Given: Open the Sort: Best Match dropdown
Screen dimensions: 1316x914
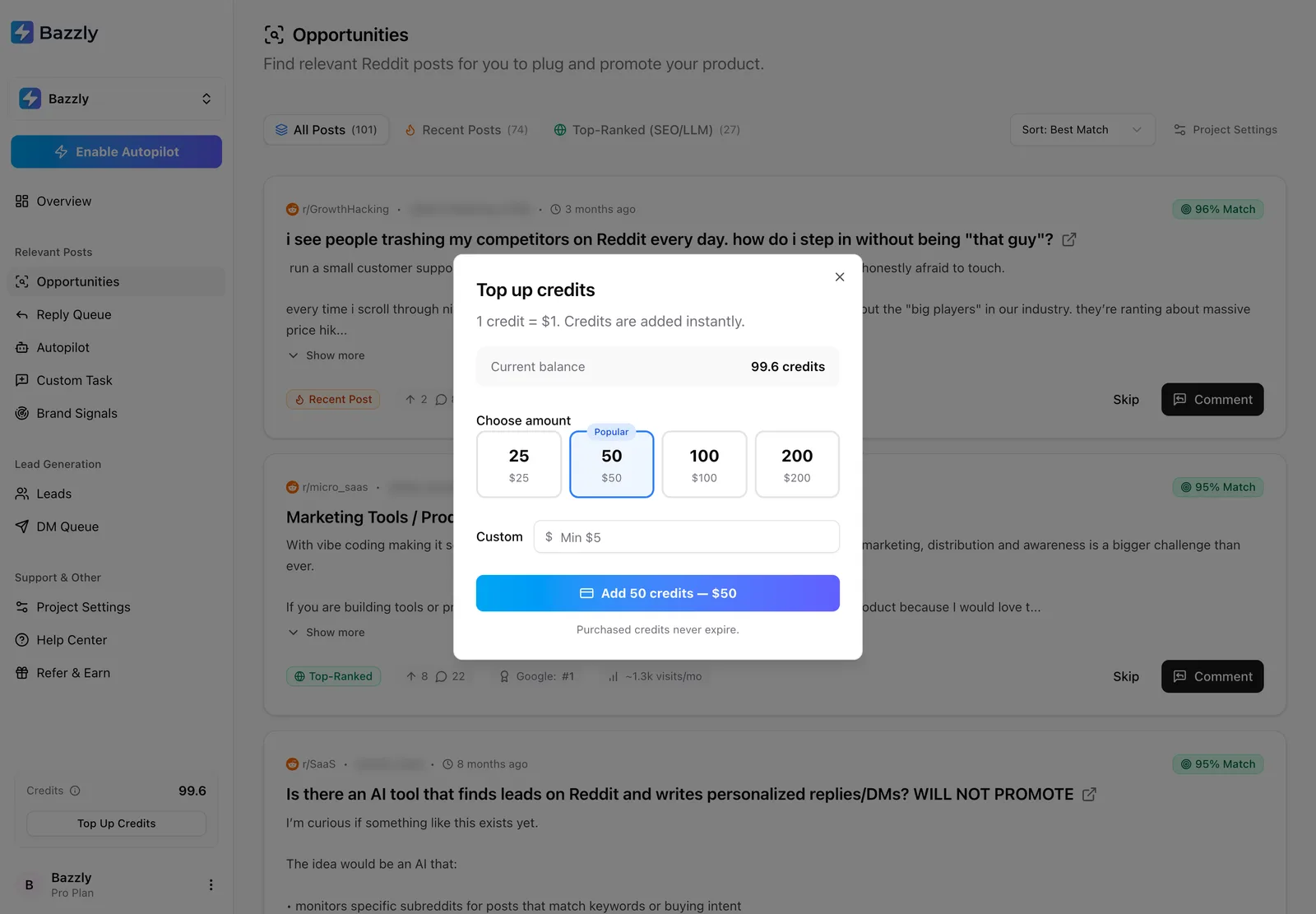Looking at the screenshot, I should [x=1082, y=130].
